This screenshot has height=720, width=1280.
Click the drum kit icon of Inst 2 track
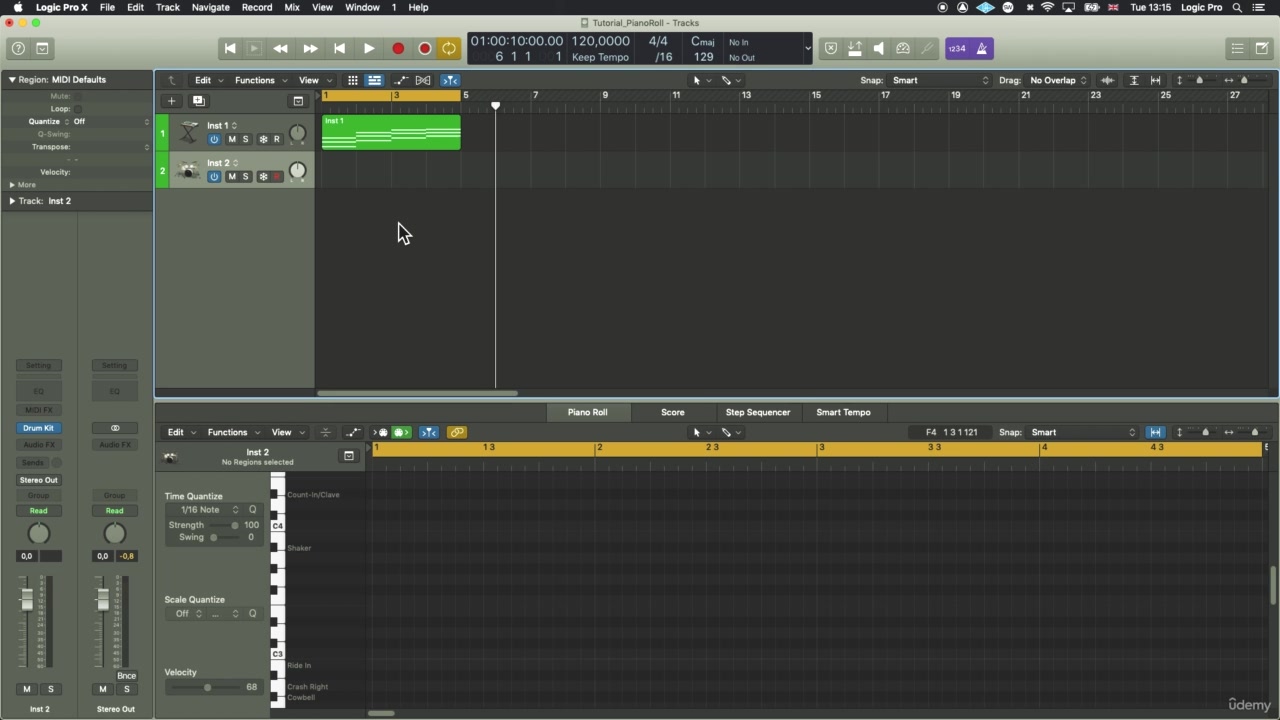(188, 171)
